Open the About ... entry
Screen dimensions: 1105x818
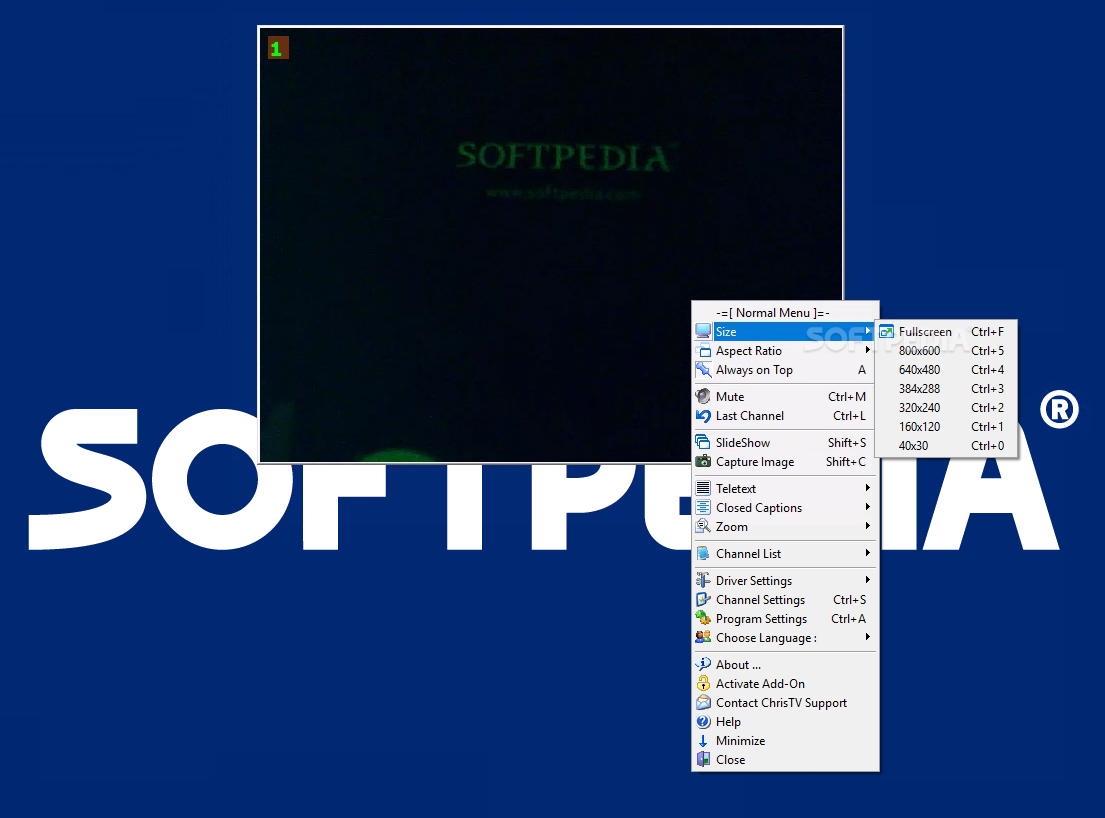point(785,664)
